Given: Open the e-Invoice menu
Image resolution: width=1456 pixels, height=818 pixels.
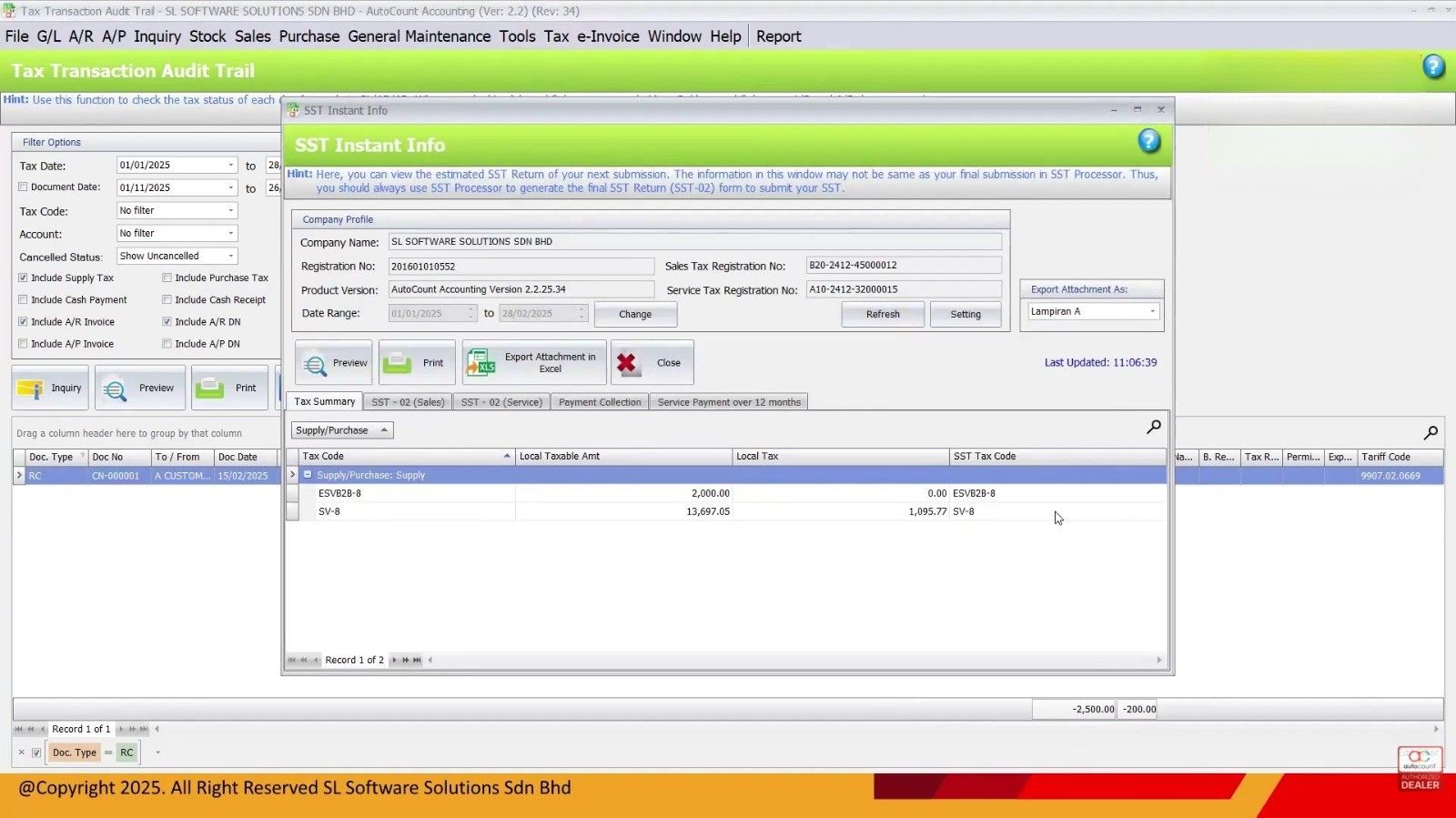Looking at the screenshot, I should (608, 36).
